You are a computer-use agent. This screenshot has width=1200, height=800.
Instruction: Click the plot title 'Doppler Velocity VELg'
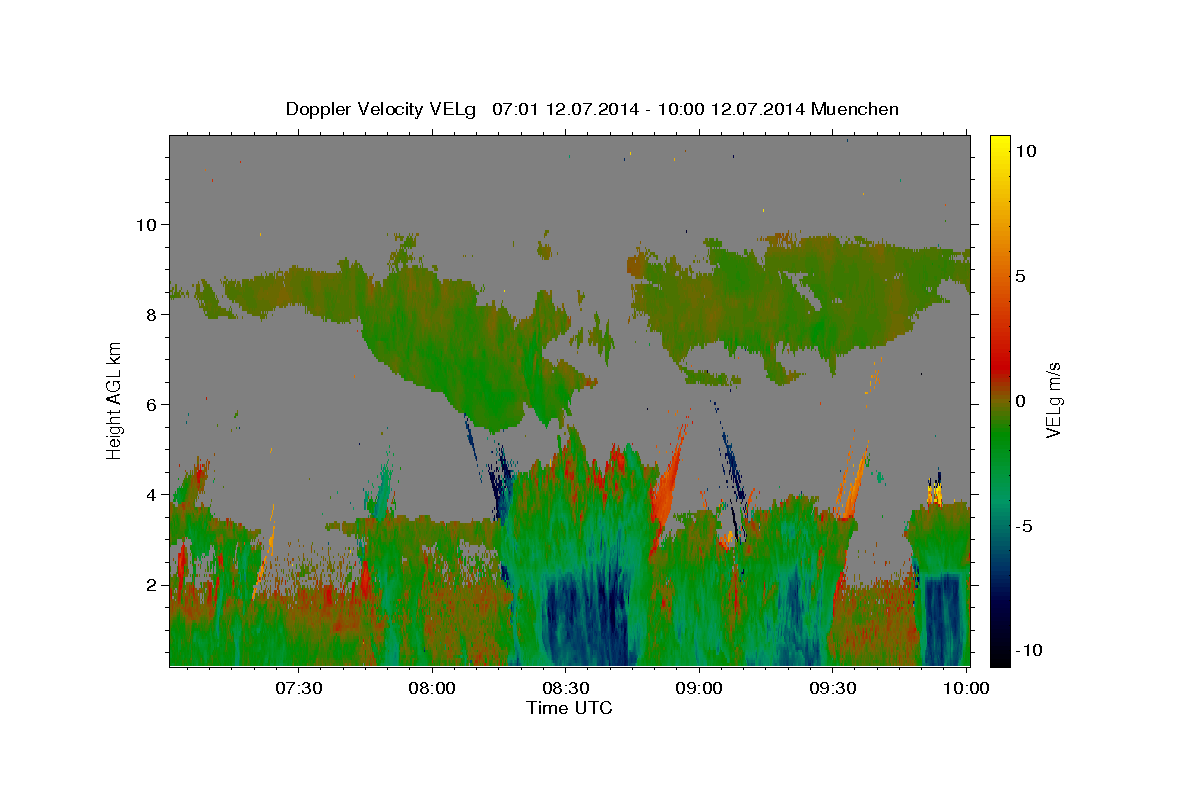pos(382,109)
